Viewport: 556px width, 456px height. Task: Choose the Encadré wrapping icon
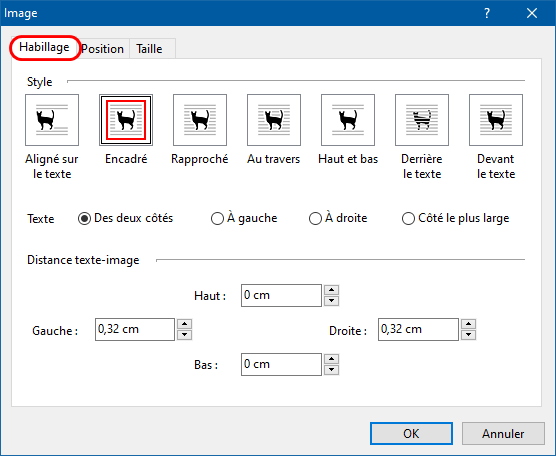tap(126, 120)
